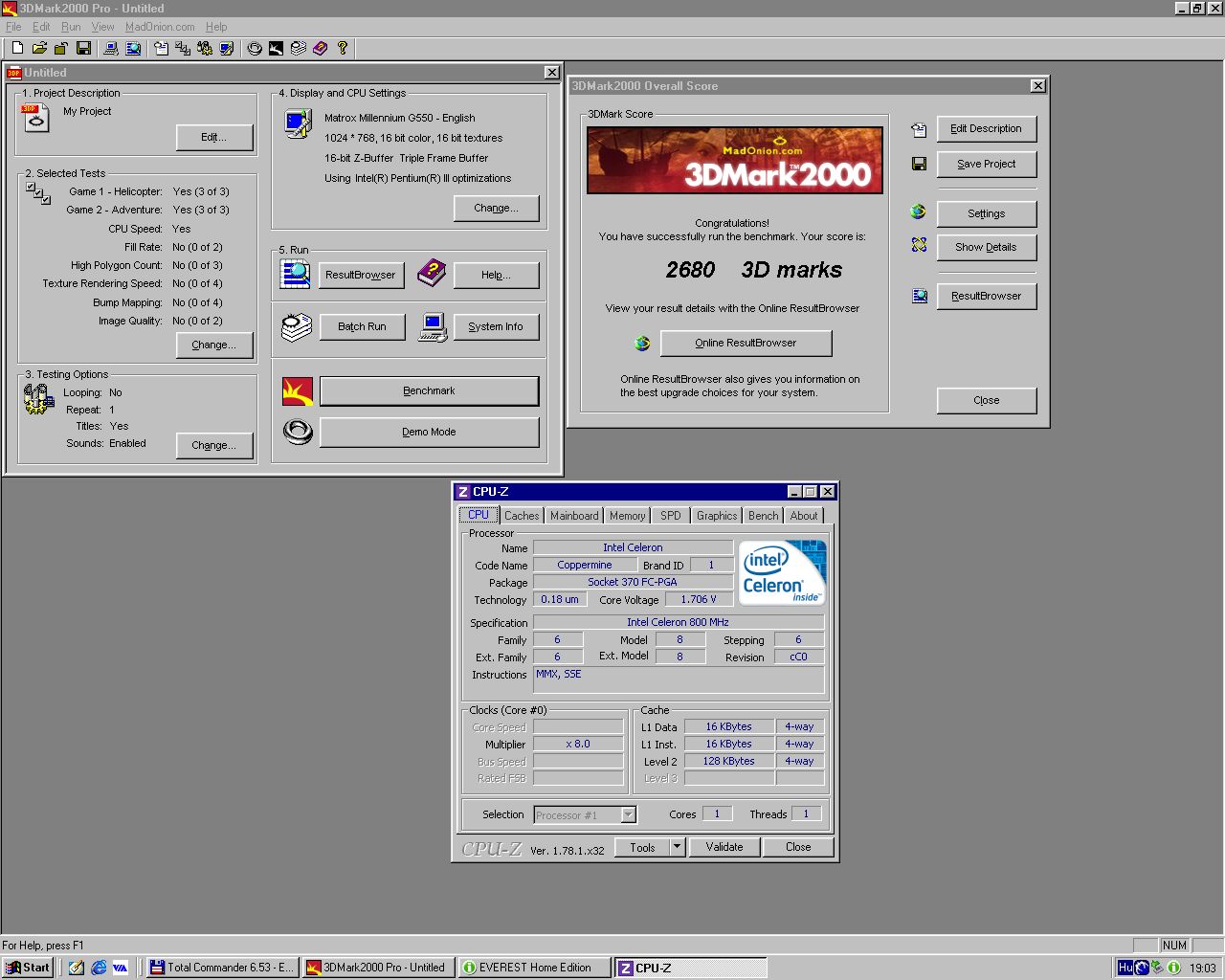Open the Run menu
This screenshot has width=1225, height=980.
pos(71,27)
